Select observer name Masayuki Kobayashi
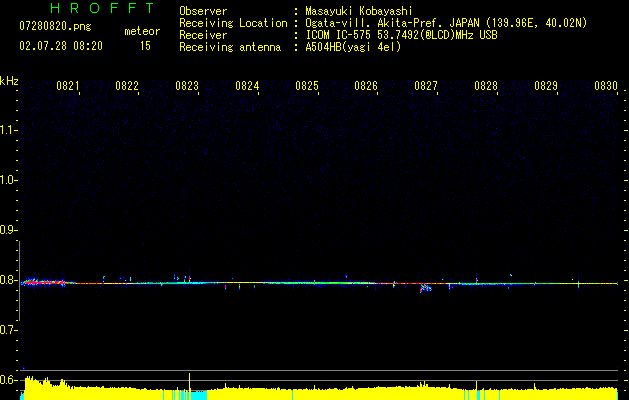 pyautogui.click(x=359, y=11)
